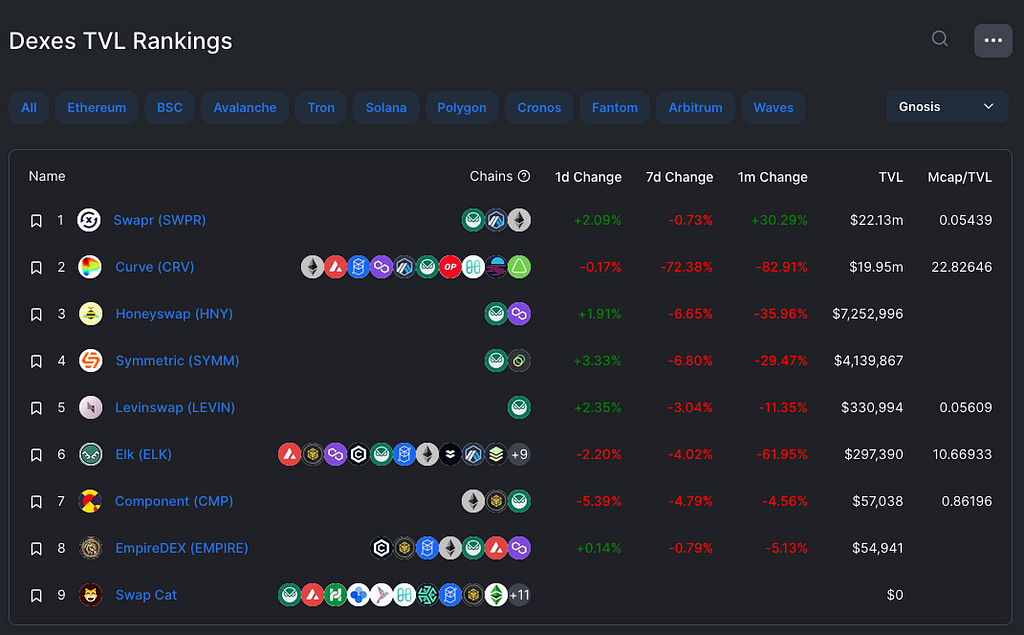Open the Component (CMP) link
The height and width of the screenshot is (635, 1024).
click(x=174, y=501)
